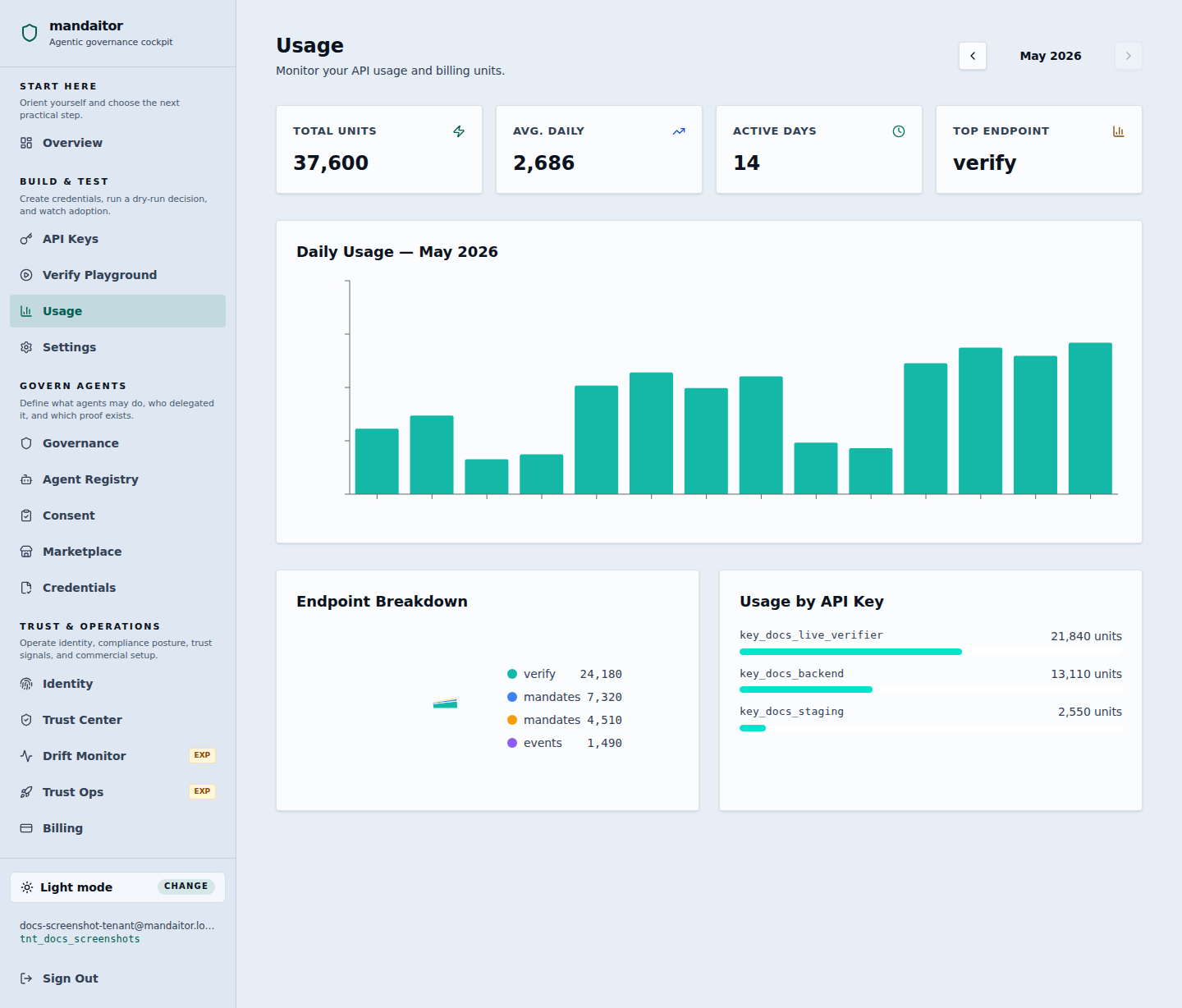This screenshot has width=1182, height=1008.
Task: Navigate to Consent
Action: click(x=117, y=515)
